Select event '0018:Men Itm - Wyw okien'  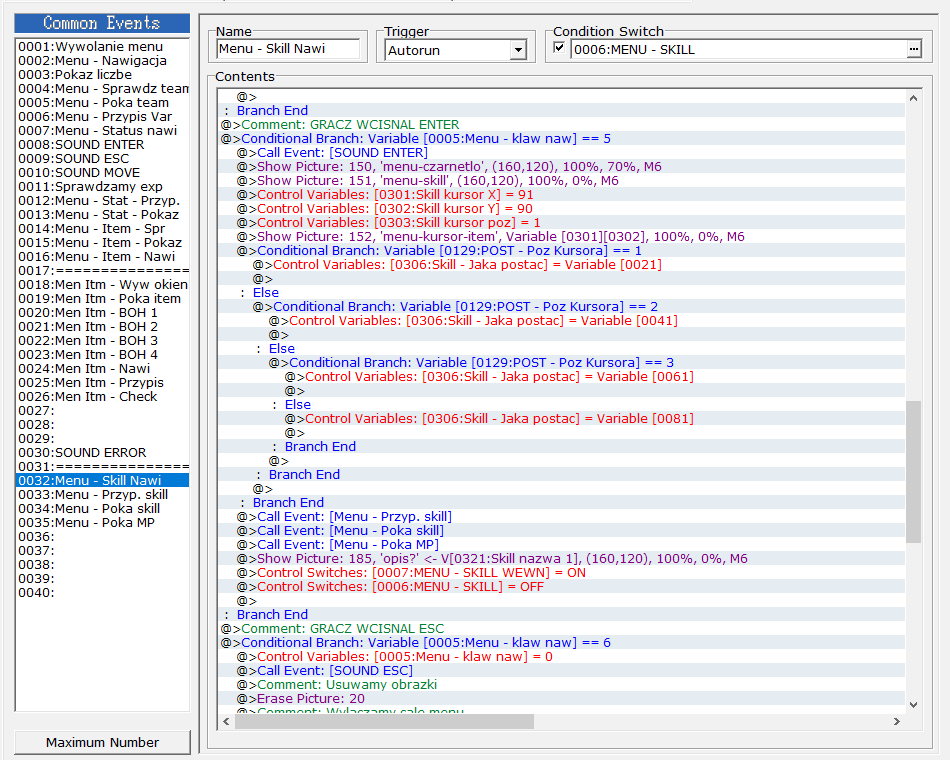103,284
